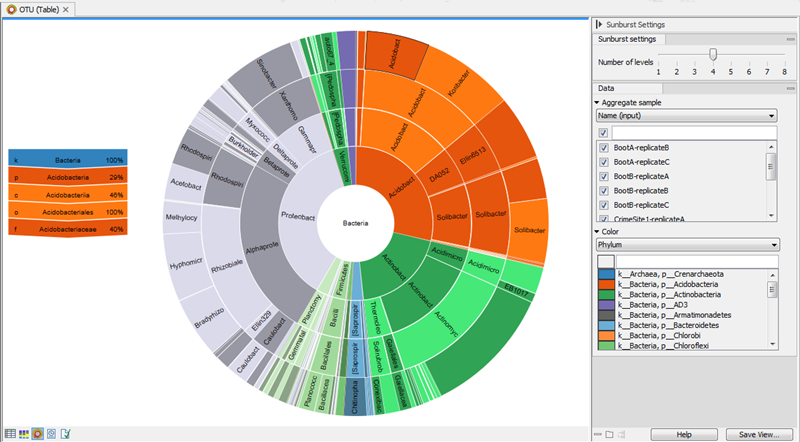Open the Phylum color dropdown
800x442 pixels.
(687, 244)
